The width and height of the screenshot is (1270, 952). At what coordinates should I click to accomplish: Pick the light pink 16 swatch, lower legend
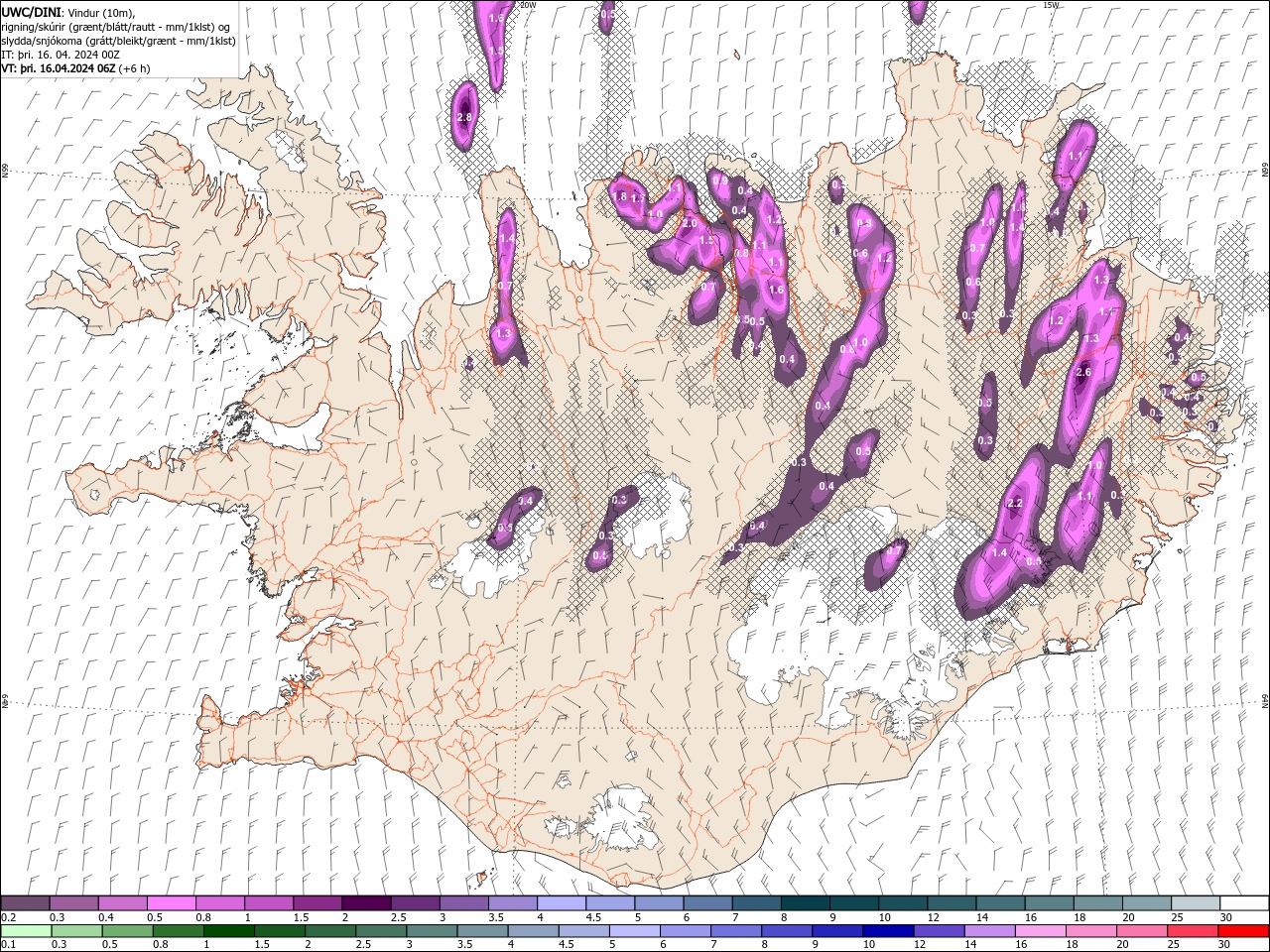tap(1040, 931)
